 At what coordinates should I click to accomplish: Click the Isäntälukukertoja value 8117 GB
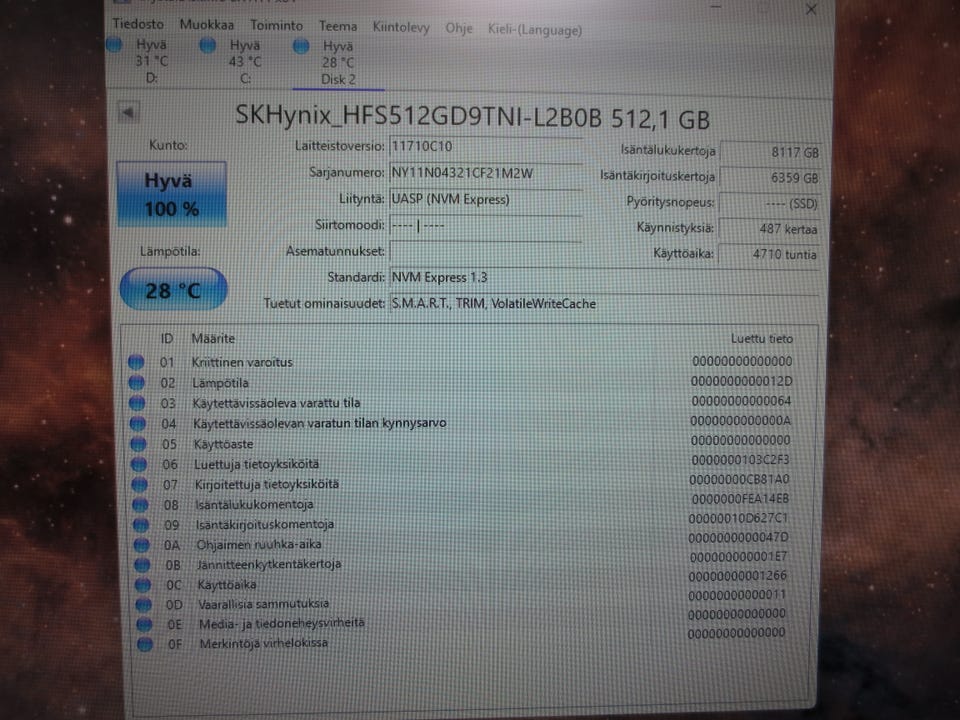coord(770,152)
